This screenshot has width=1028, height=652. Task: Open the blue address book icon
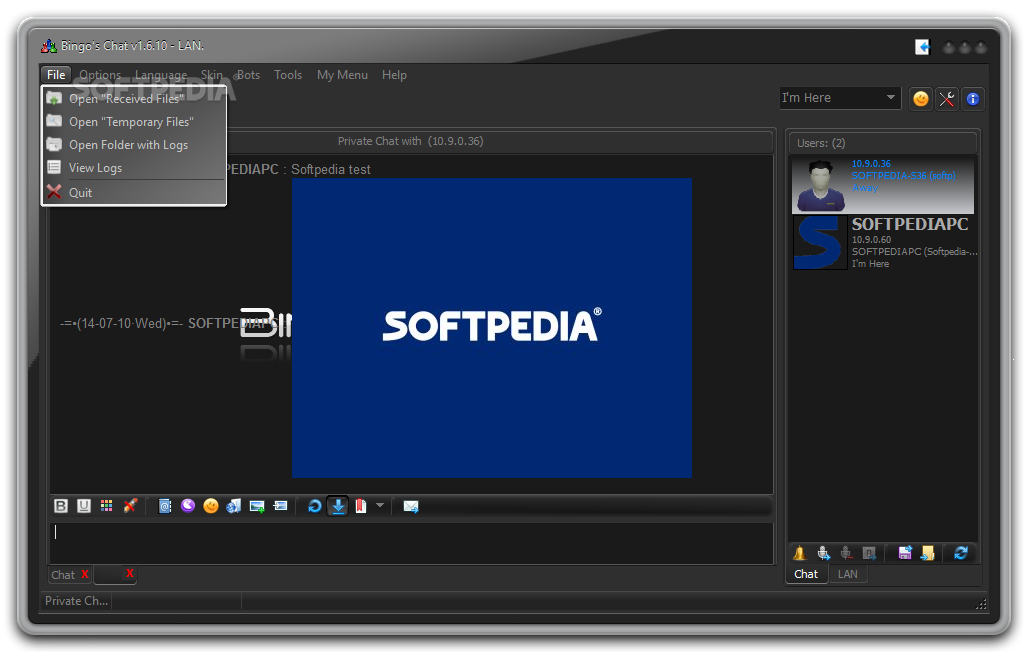(165, 506)
